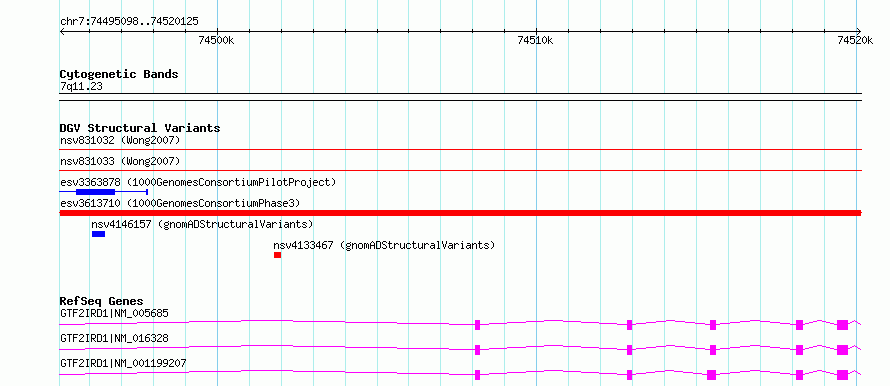The width and height of the screenshot is (890, 386).
Task: Click the rightmost large exon of NM_016328
Action: pos(842,350)
